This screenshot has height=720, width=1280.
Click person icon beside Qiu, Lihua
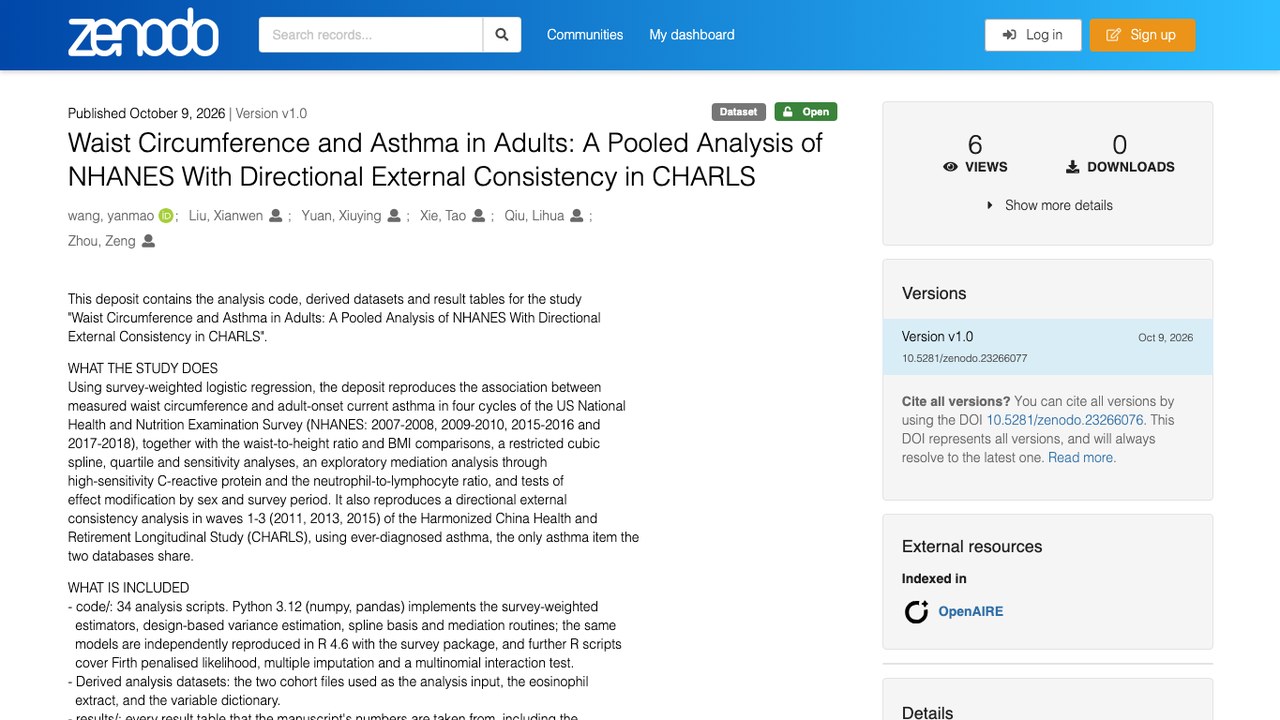577,215
